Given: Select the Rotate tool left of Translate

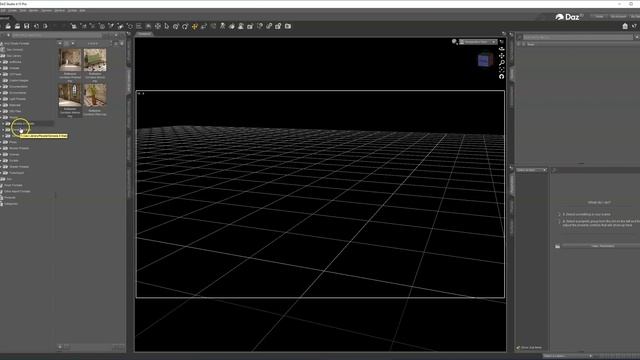Looking at the screenshot, I should coord(185,26).
